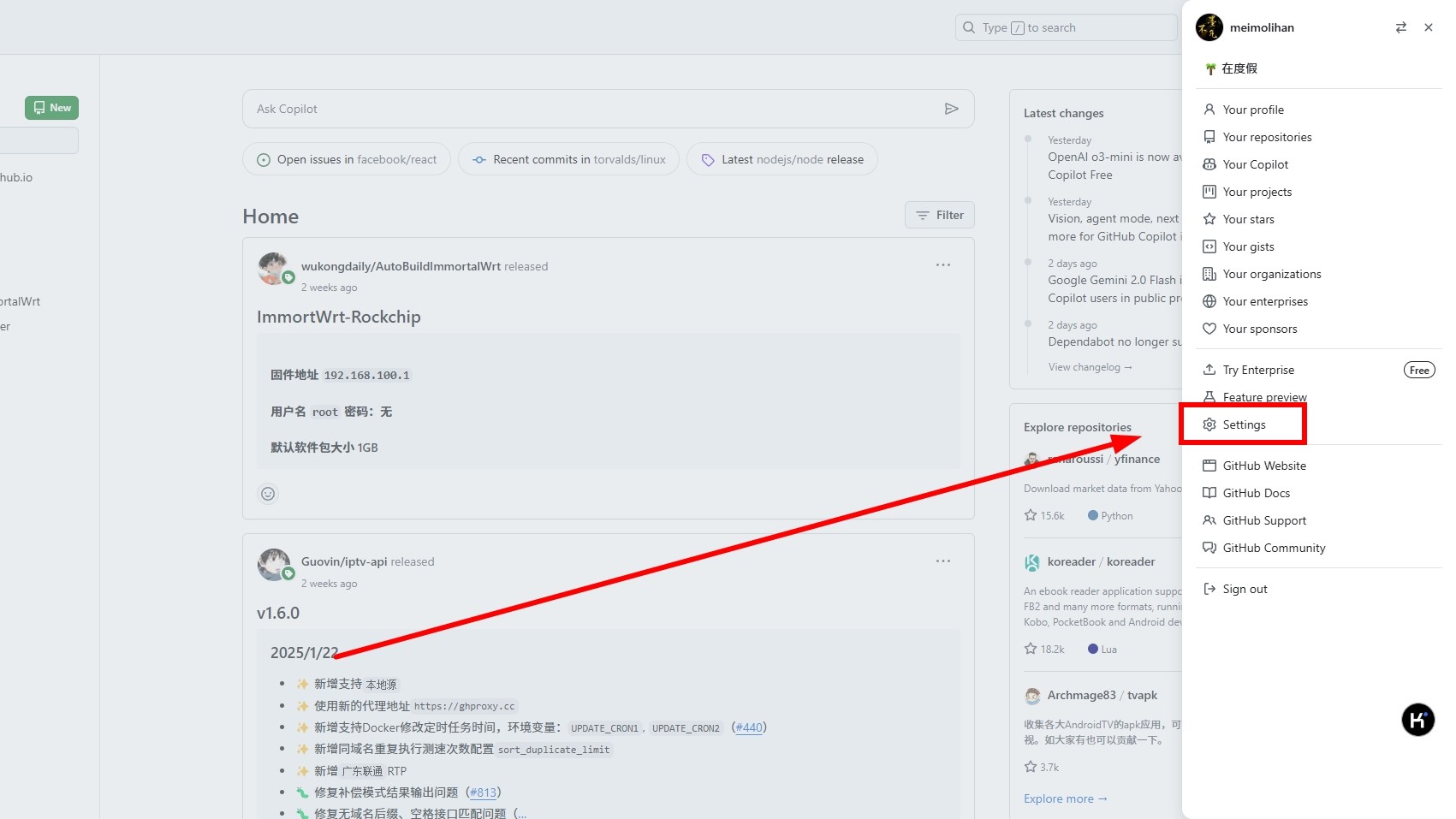Click the Archmage83 avatar icon
Image resolution: width=1456 pixels, height=819 pixels.
coord(1032,696)
